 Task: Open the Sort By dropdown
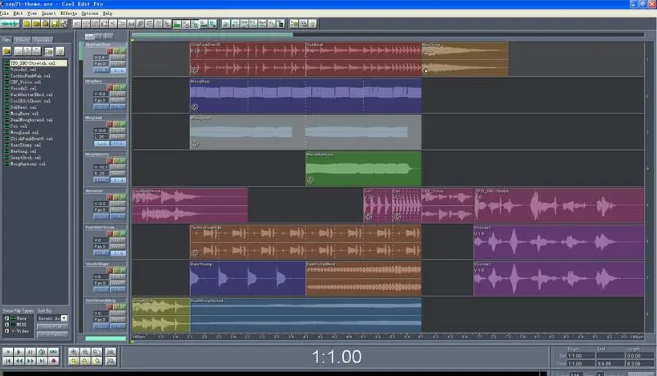click(52, 318)
